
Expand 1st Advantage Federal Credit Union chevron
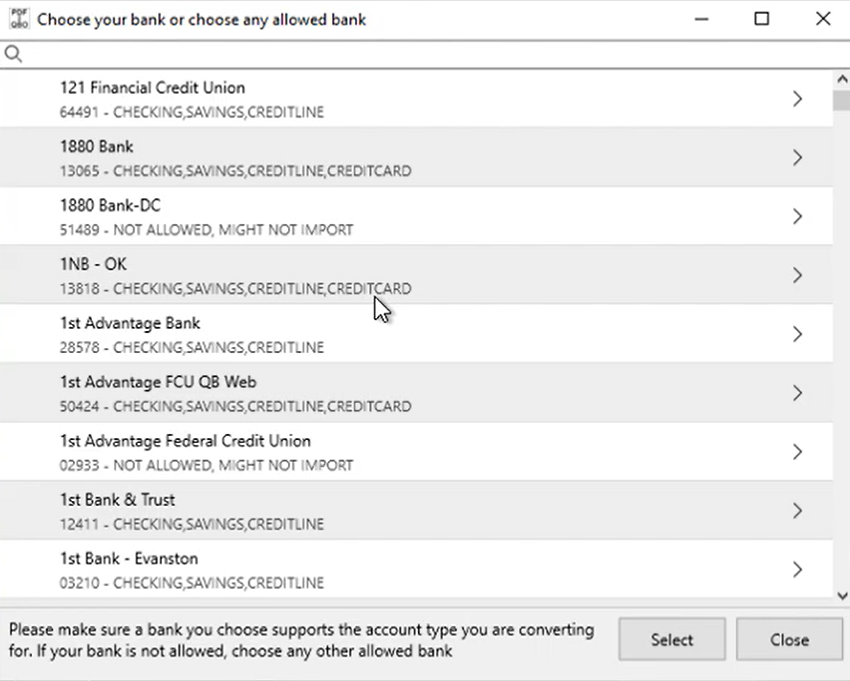(797, 452)
